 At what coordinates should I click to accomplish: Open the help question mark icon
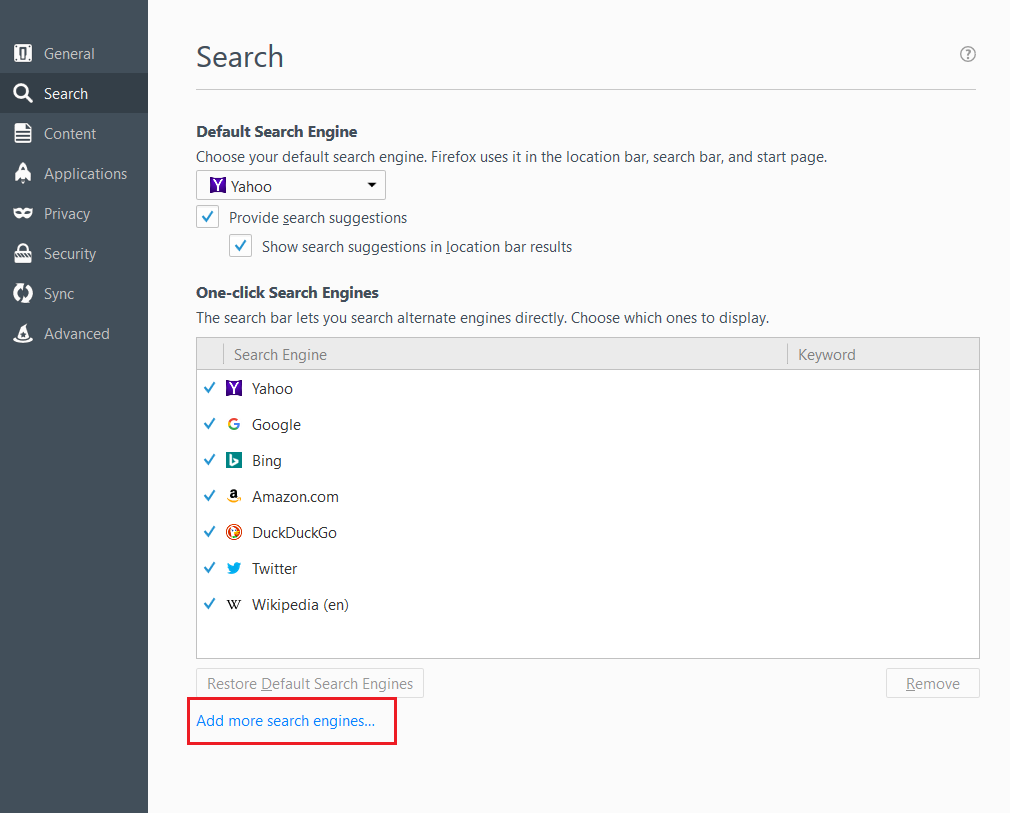tap(967, 54)
